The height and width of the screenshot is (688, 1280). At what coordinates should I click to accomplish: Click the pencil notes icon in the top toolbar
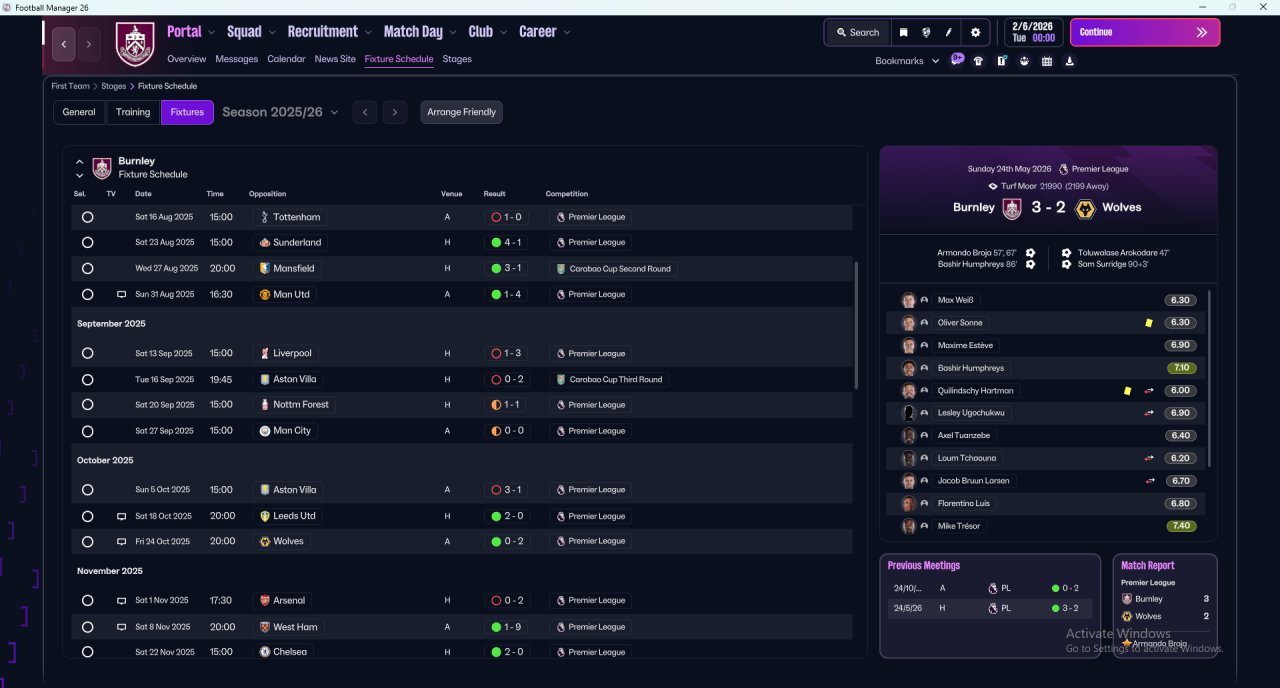click(949, 32)
